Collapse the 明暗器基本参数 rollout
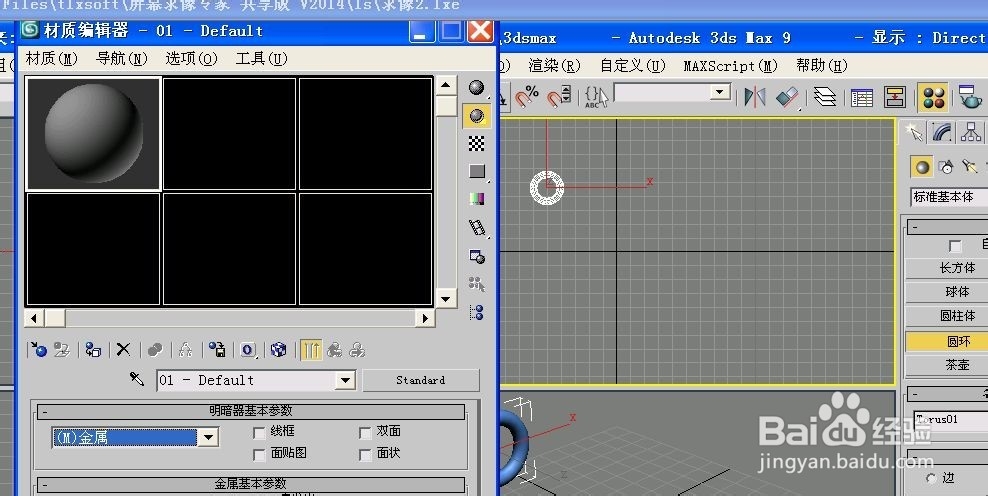The width and height of the screenshot is (988, 496). (x=251, y=411)
